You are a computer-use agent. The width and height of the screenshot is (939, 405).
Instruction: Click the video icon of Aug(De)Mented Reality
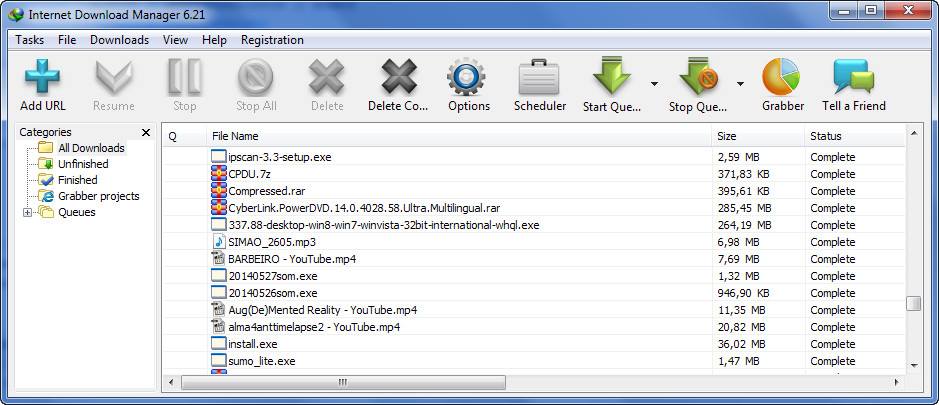[219, 310]
